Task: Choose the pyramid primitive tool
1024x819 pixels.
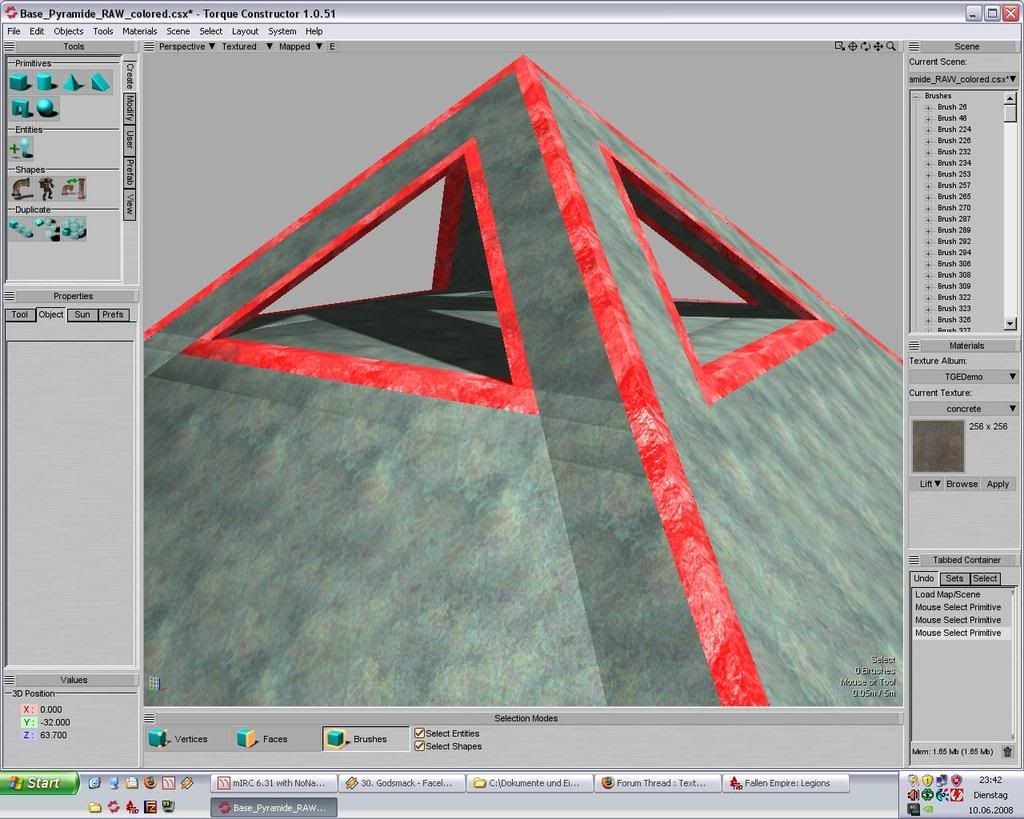Action: 73,83
